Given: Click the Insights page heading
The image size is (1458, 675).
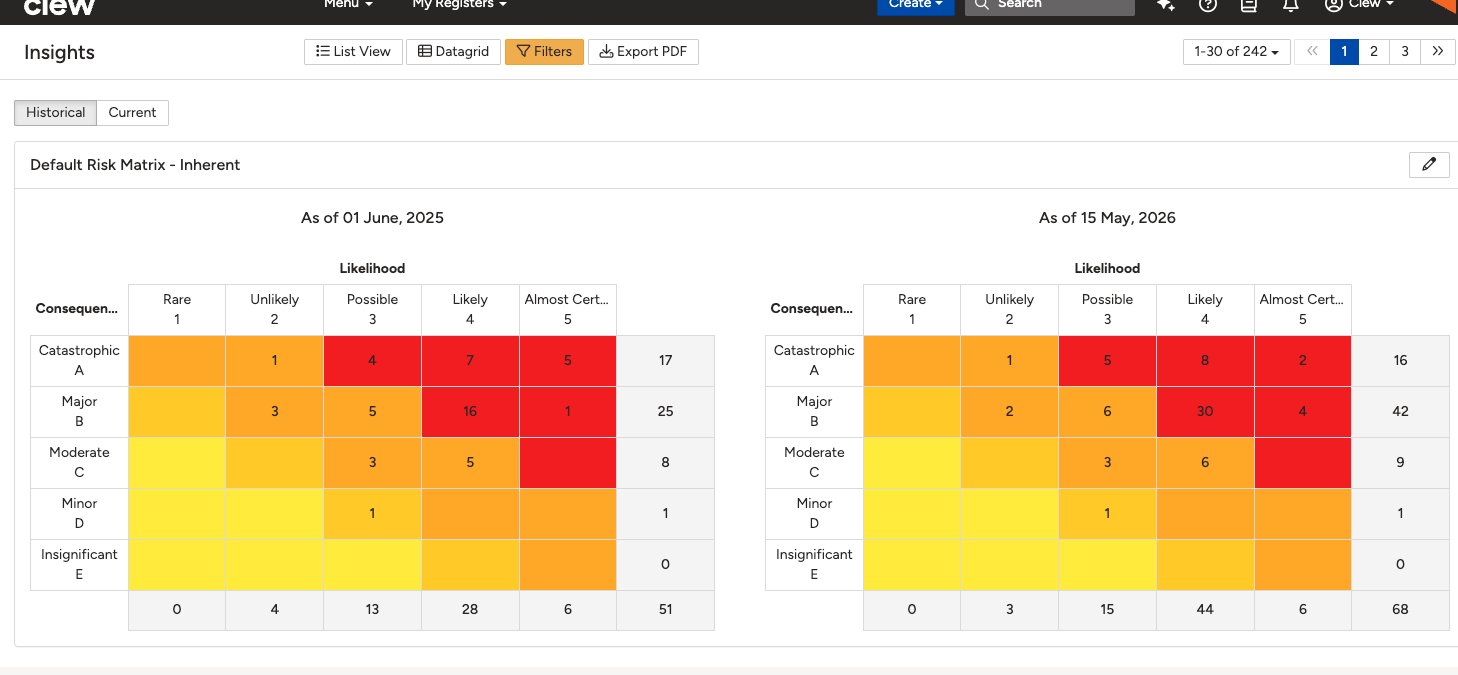Looking at the screenshot, I should (59, 52).
